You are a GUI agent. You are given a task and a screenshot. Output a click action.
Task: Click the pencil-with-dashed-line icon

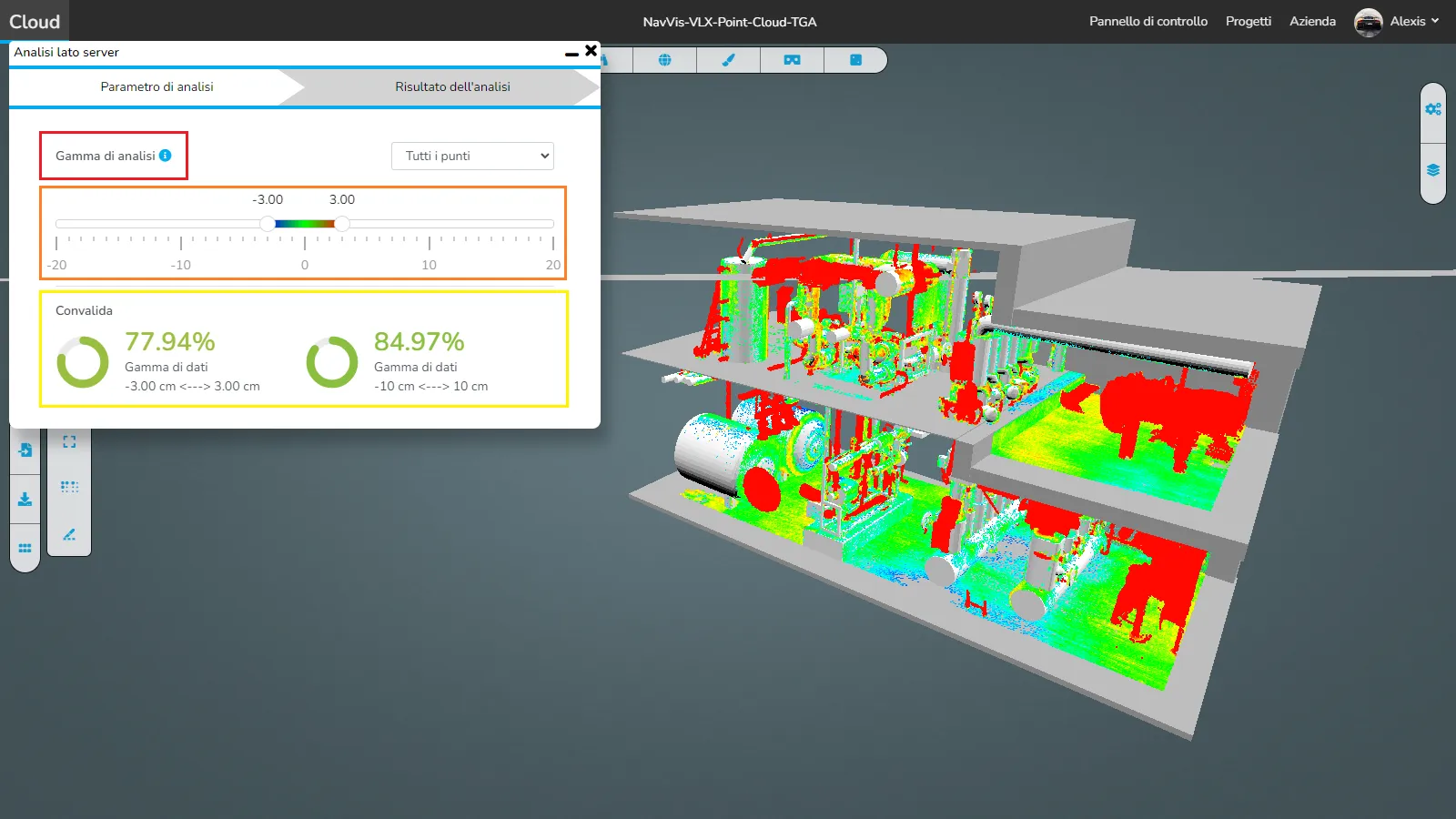69,534
